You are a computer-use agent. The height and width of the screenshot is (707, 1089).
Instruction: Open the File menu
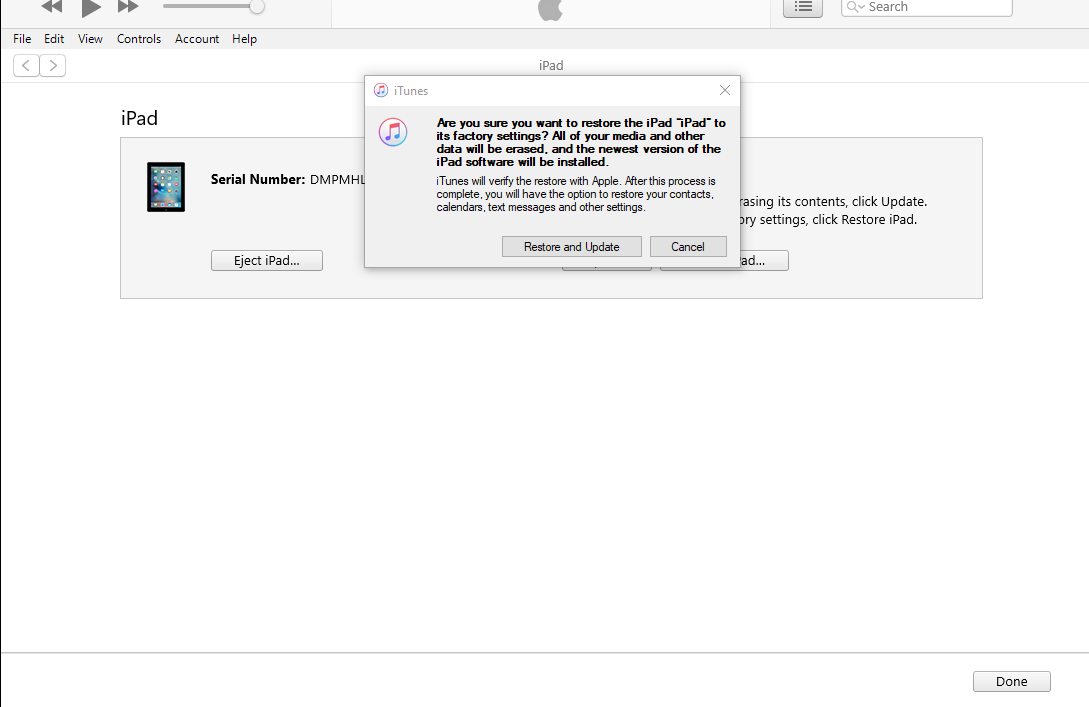coord(21,39)
